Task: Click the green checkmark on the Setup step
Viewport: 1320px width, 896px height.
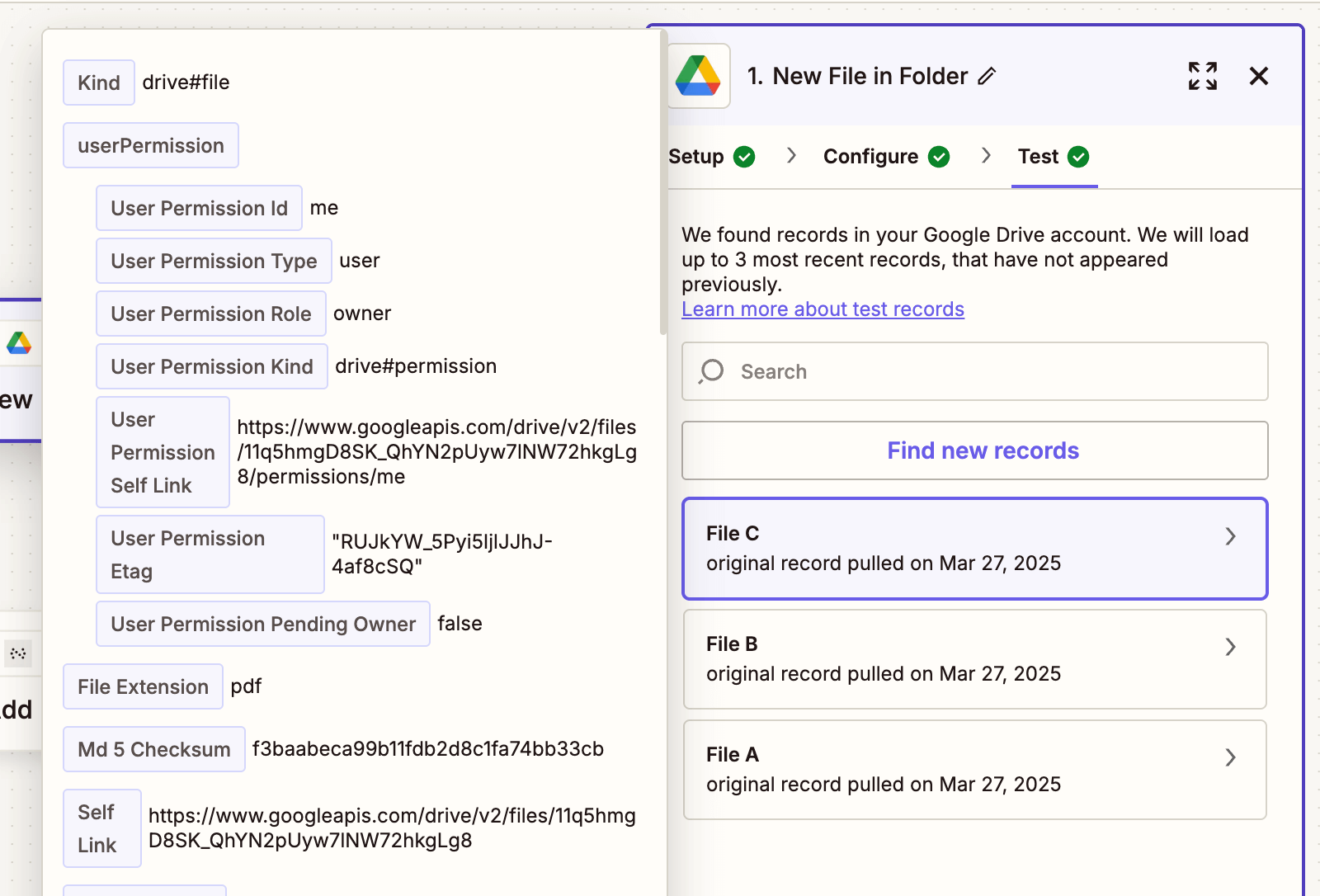Action: pyautogui.click(x=745, y=156)
